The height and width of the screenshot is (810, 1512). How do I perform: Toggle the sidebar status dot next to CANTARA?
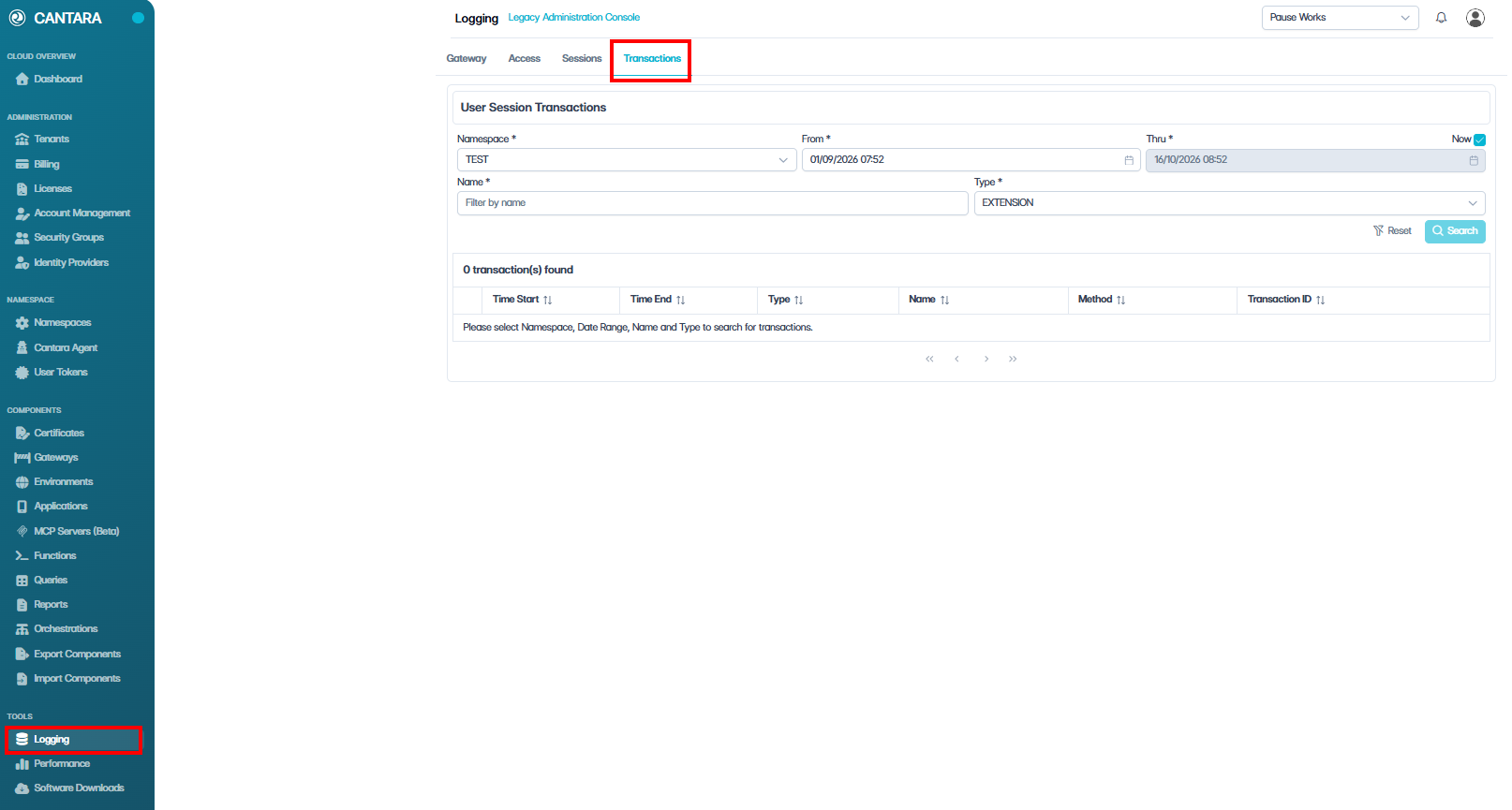tap(138, 18)
